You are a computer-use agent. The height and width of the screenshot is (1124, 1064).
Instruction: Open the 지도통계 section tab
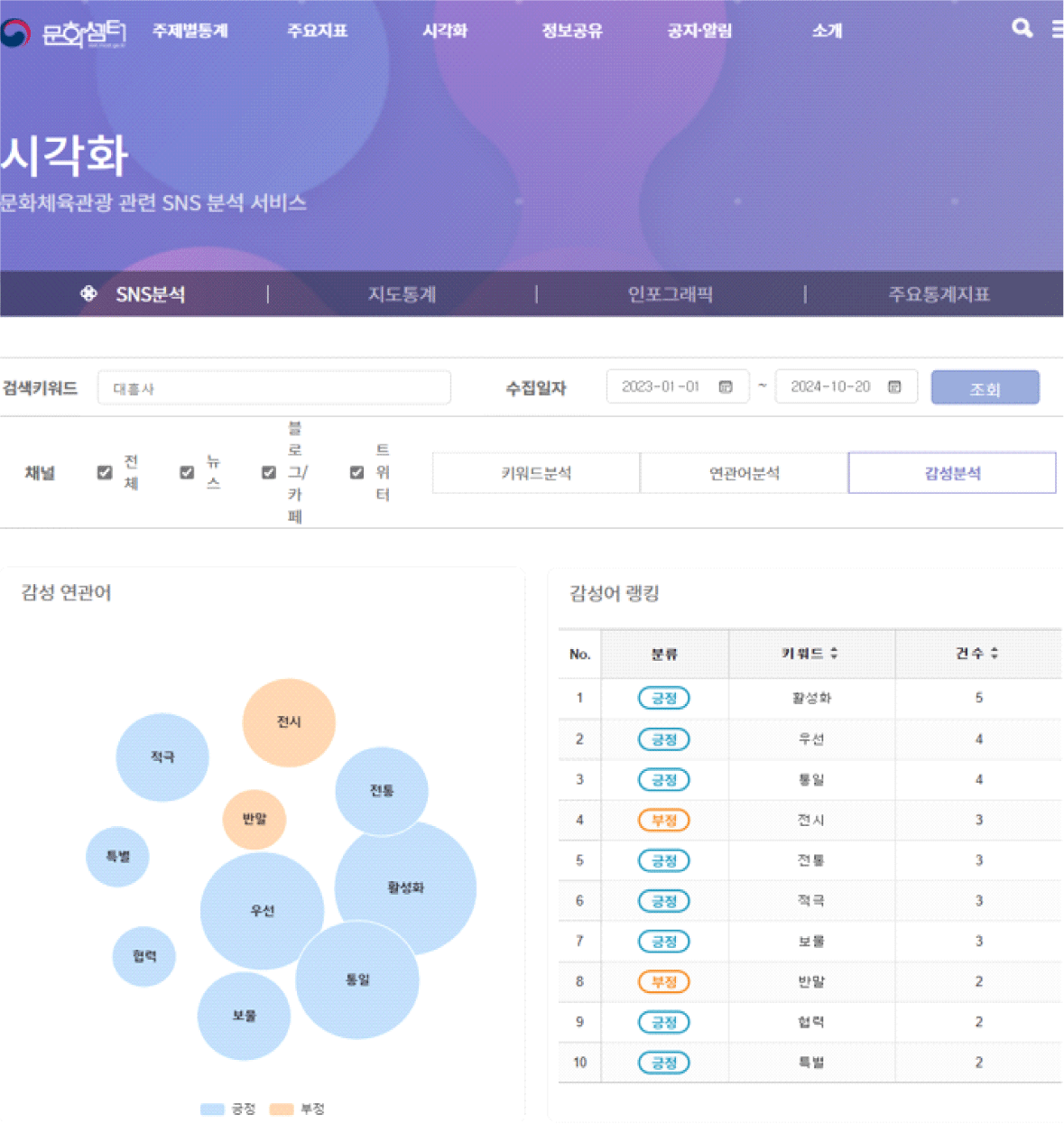click(402, 294)
